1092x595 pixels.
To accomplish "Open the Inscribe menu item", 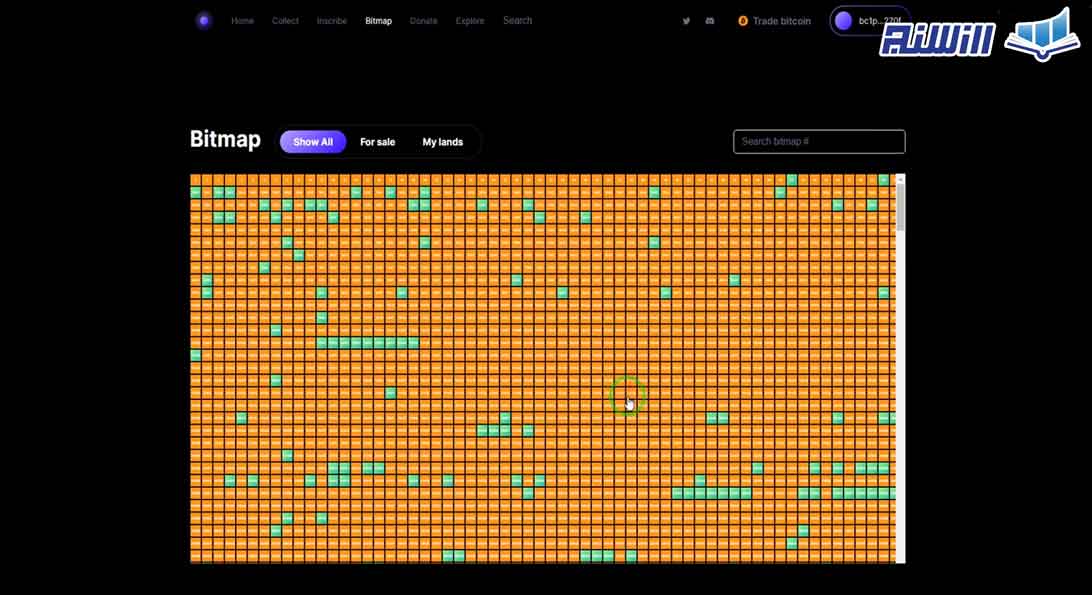I will pyautogui.click(x=332, y=20).
